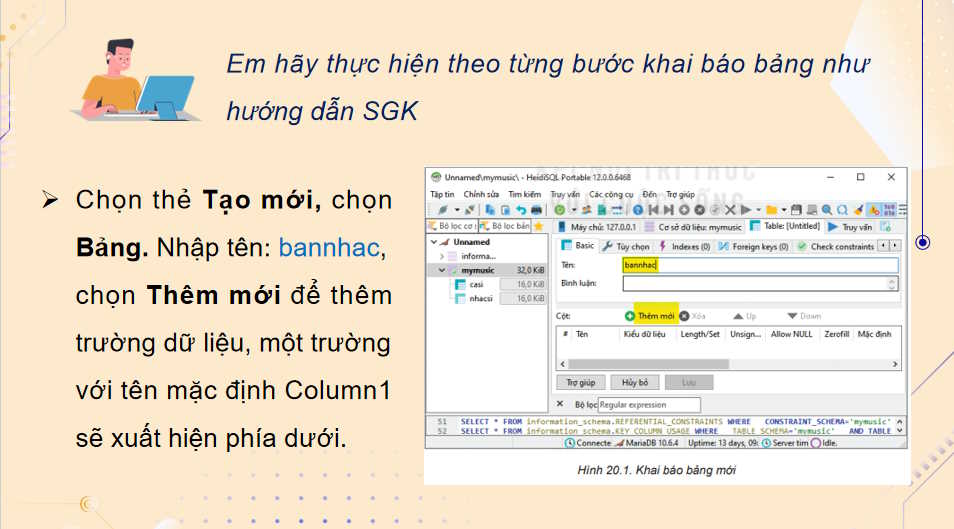954x529 pixels.
Task: Click the favorites star icon
Action: click(x=538, y=226)
